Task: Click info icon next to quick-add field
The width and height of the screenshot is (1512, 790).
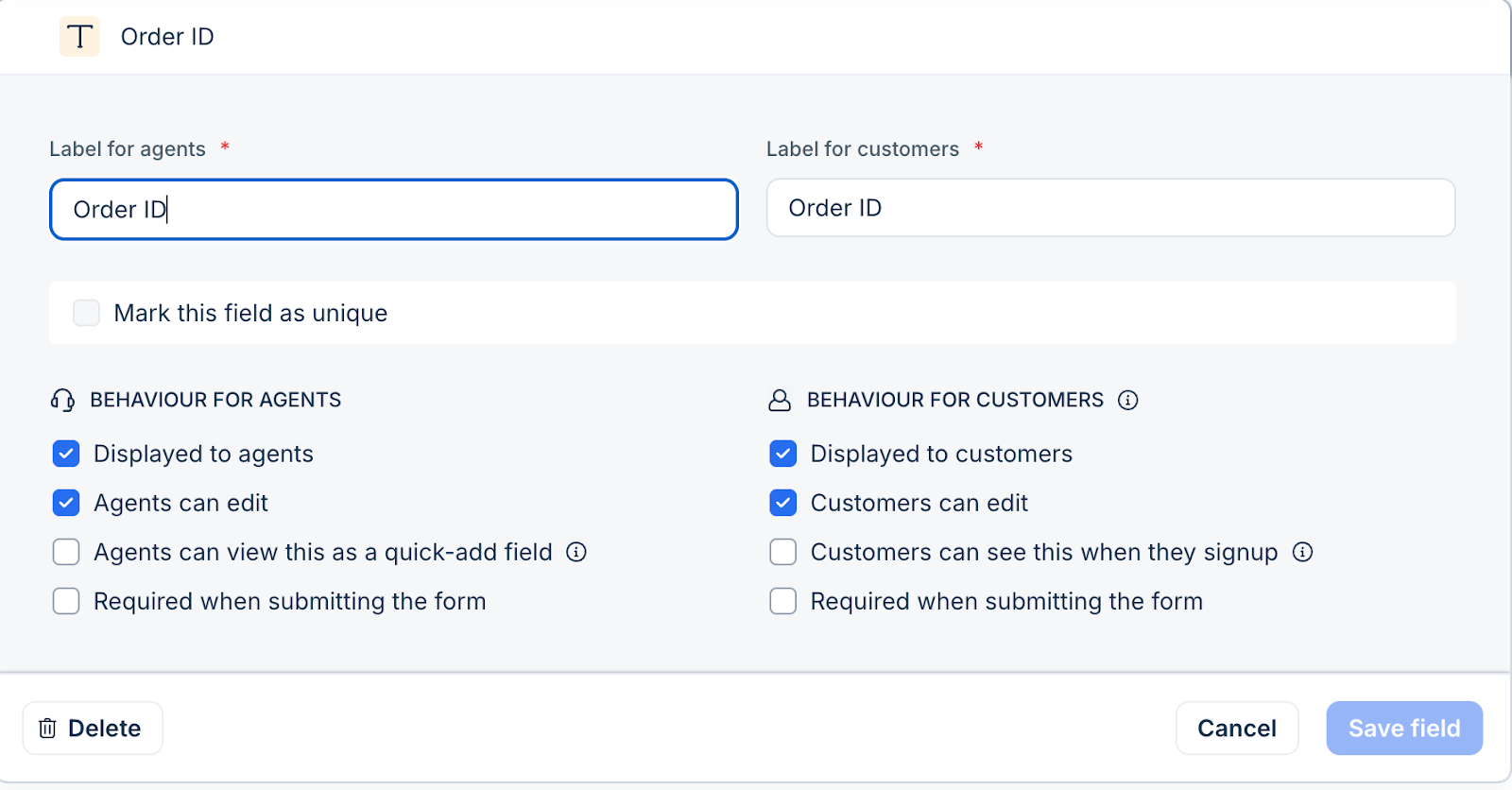Action: click(x=576, y=552)
